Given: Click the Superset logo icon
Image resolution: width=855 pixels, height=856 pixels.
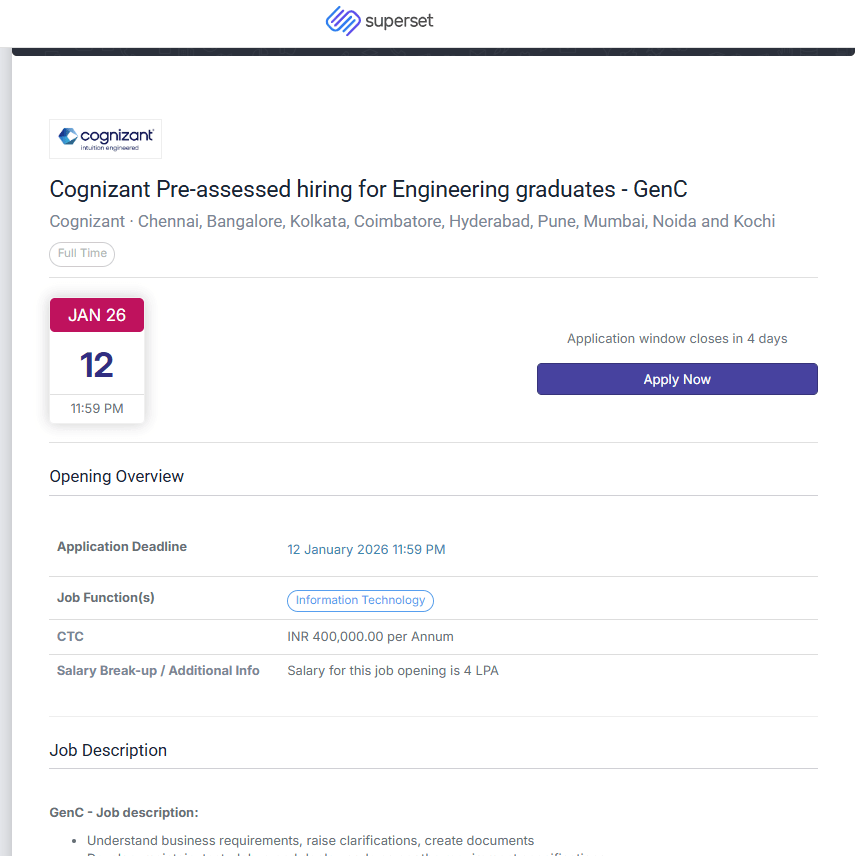Looking at the screenshot, I should click(x=343, y=21).
